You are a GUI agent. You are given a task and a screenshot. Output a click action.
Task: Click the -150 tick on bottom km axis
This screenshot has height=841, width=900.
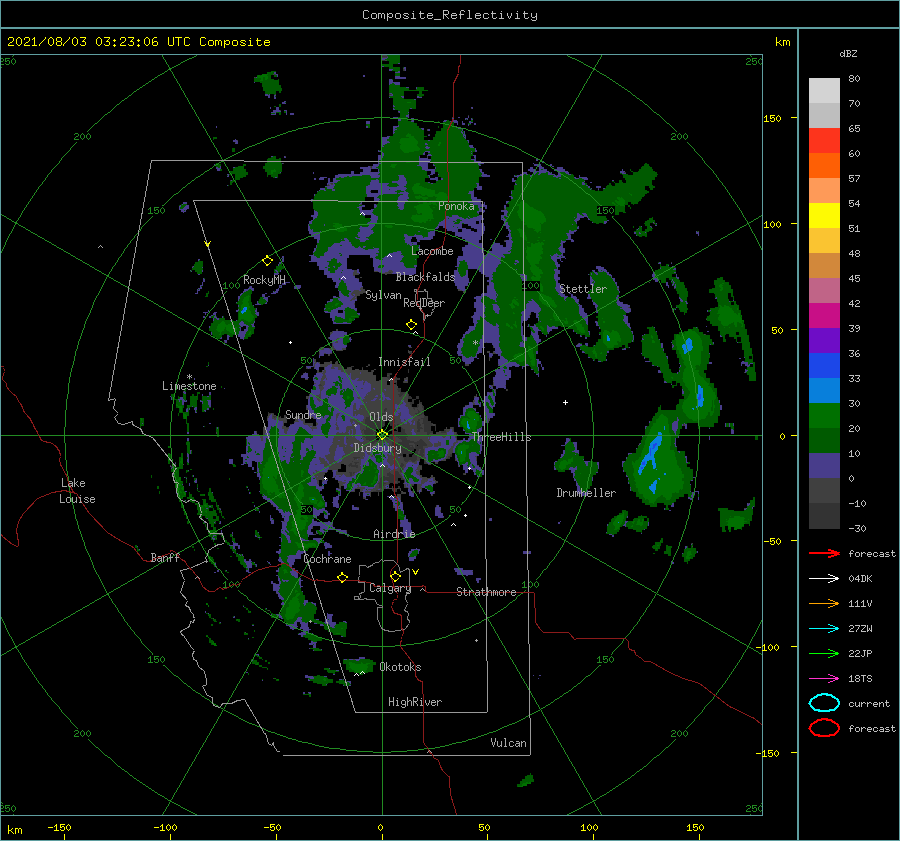point(59,827)
